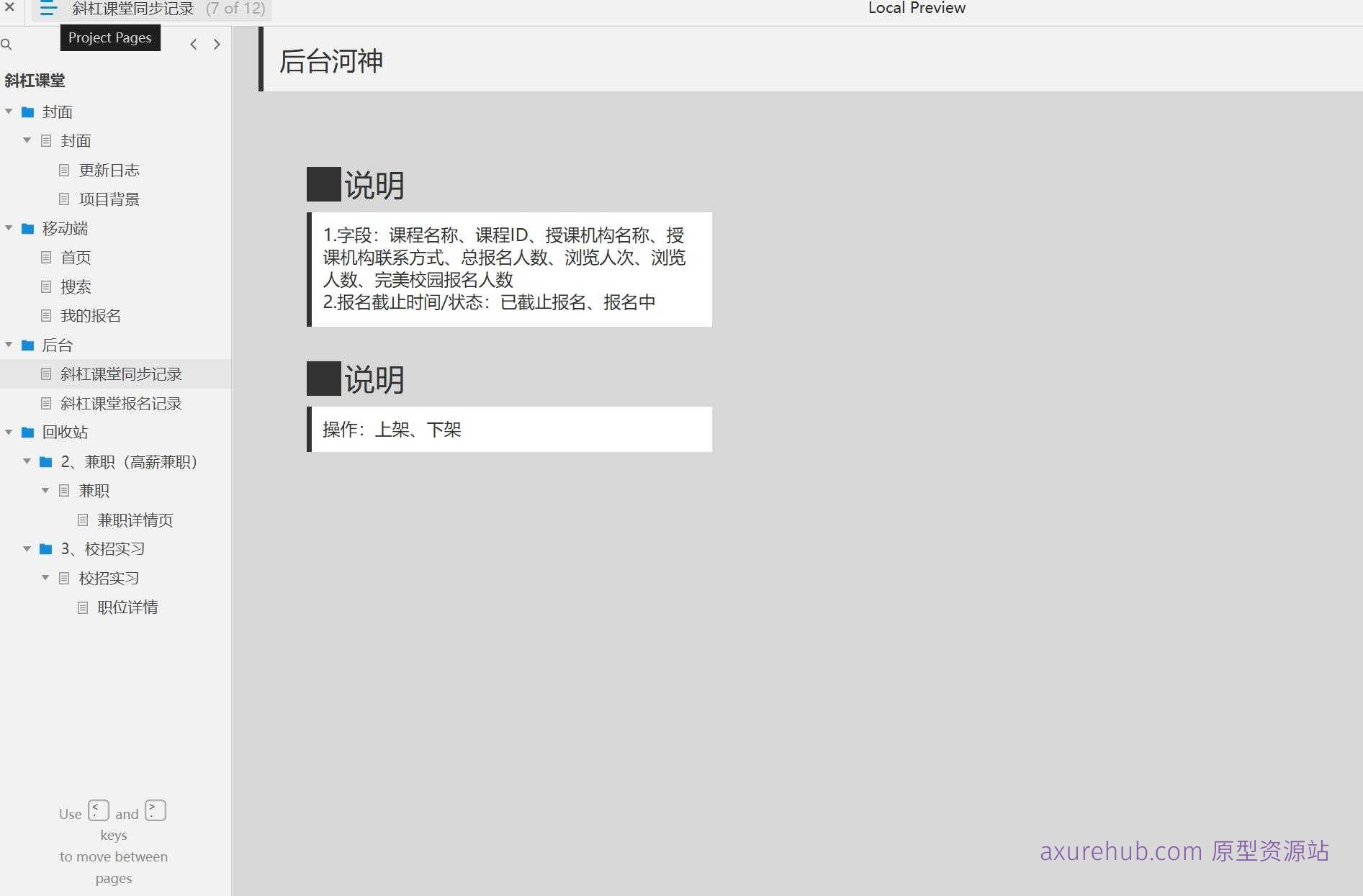1363x896 pixels.
Task: Click the Project Pages tab label
Action: point(109,37)
